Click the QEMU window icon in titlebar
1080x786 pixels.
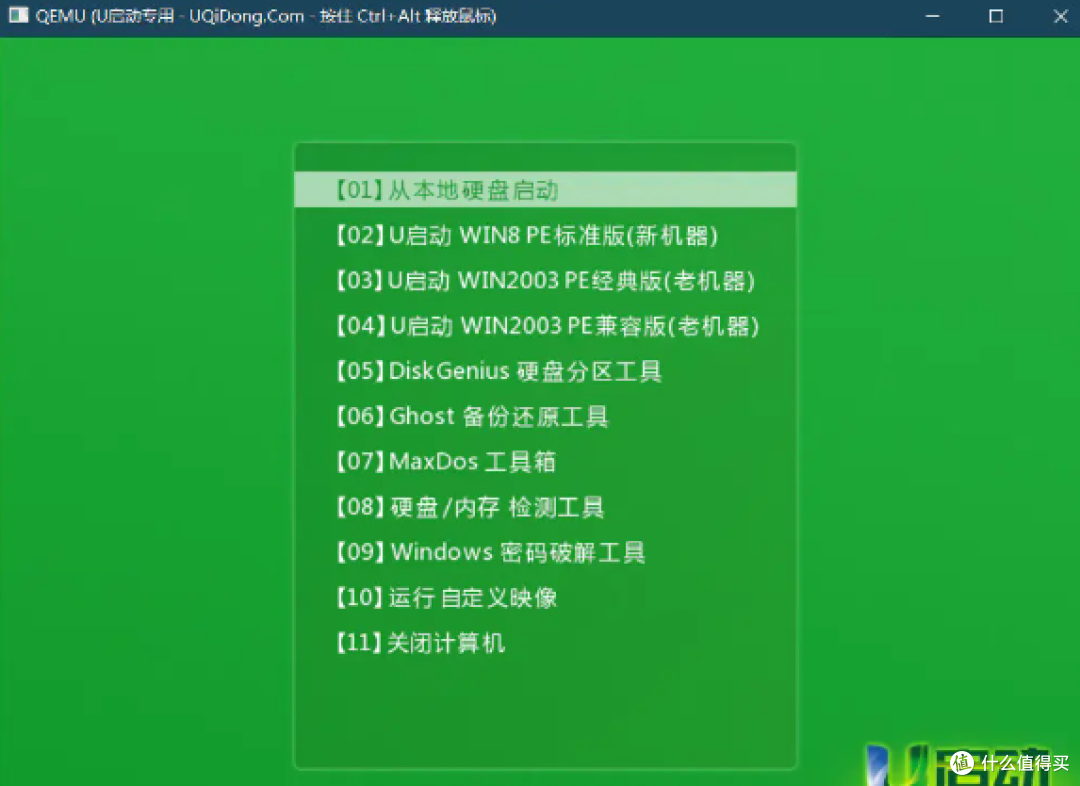point(17,16)
